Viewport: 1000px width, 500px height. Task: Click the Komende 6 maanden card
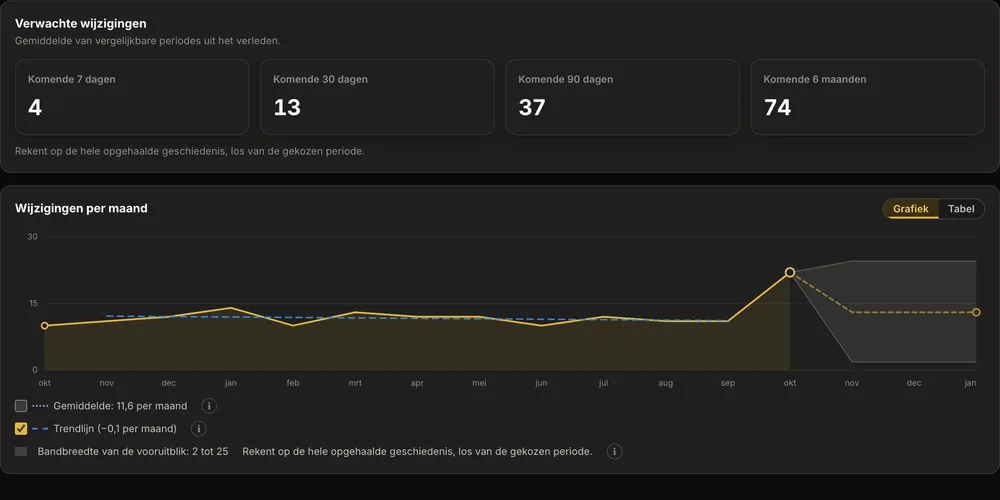click(x=867, y=97)
